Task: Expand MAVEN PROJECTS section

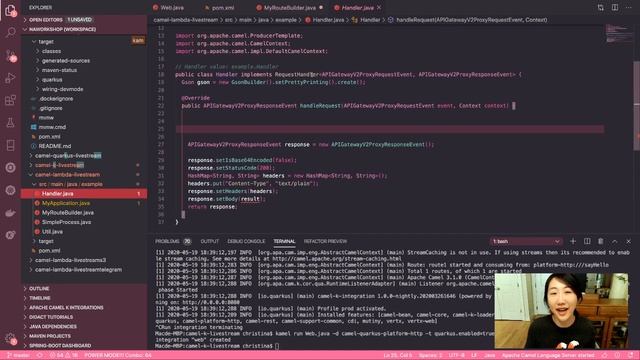Action: click(50, 336)
